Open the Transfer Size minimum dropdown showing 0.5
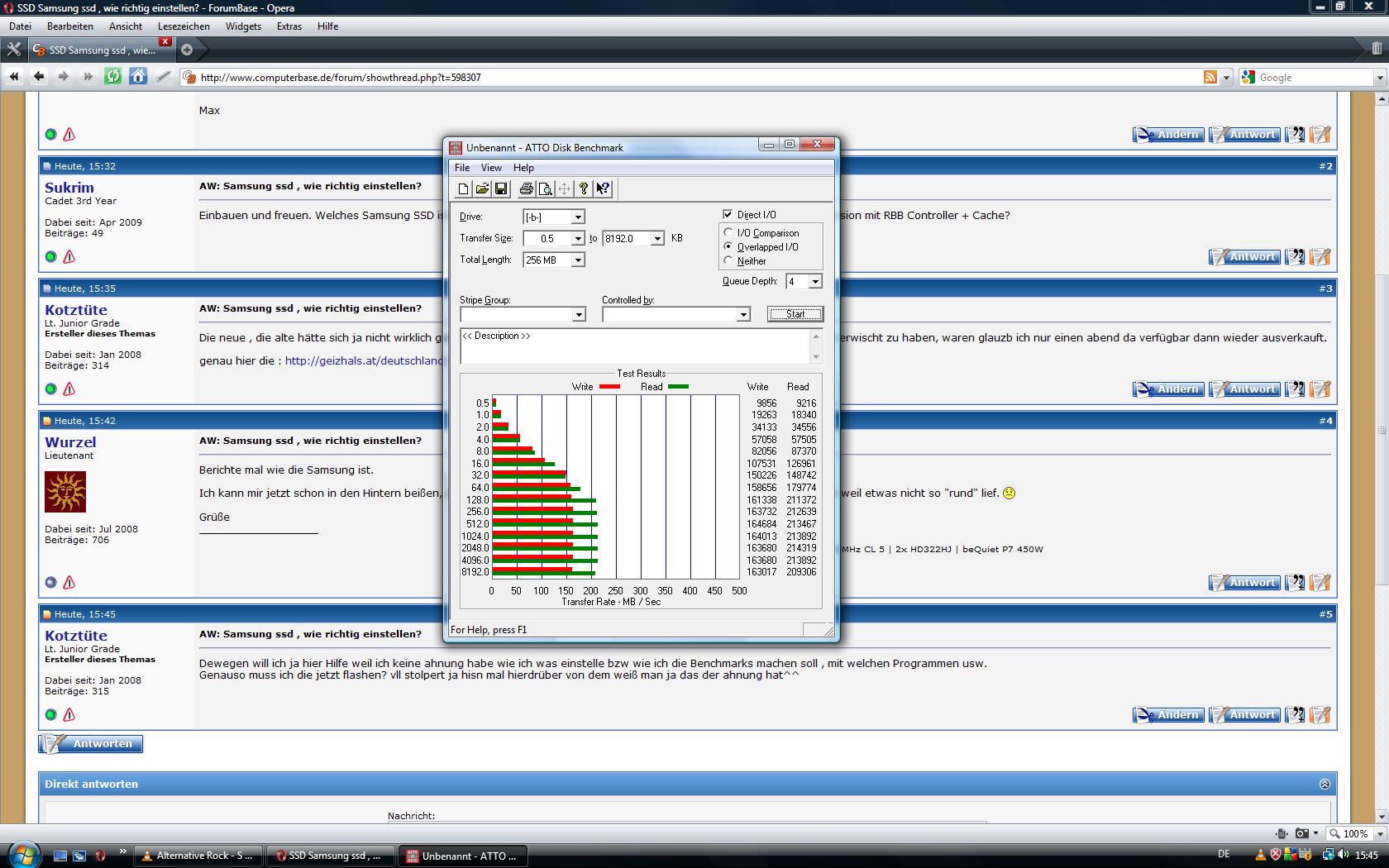The image size is (1389, 868). (x=578, y=238)
